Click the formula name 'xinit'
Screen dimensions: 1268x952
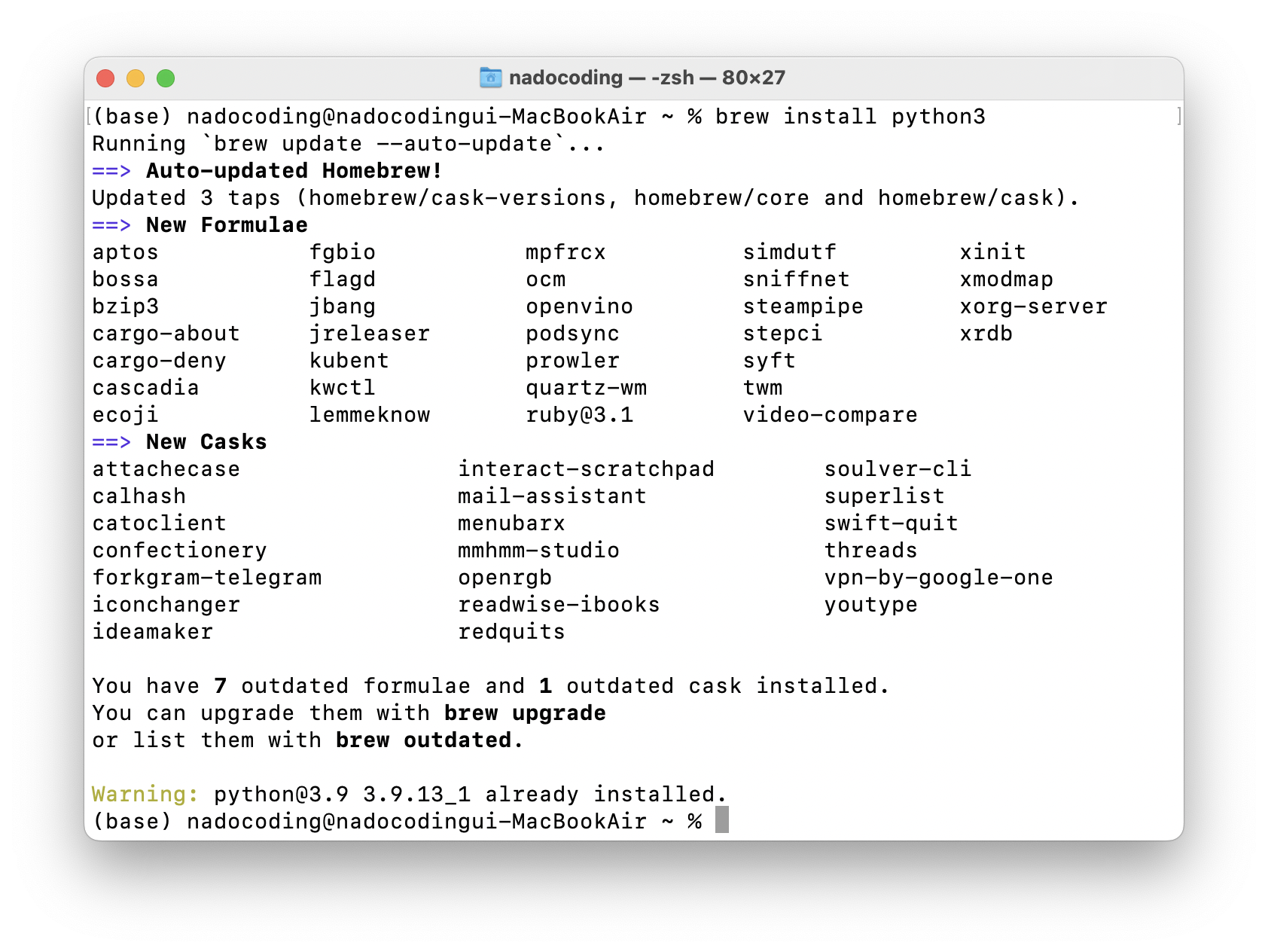pos(992,252)
